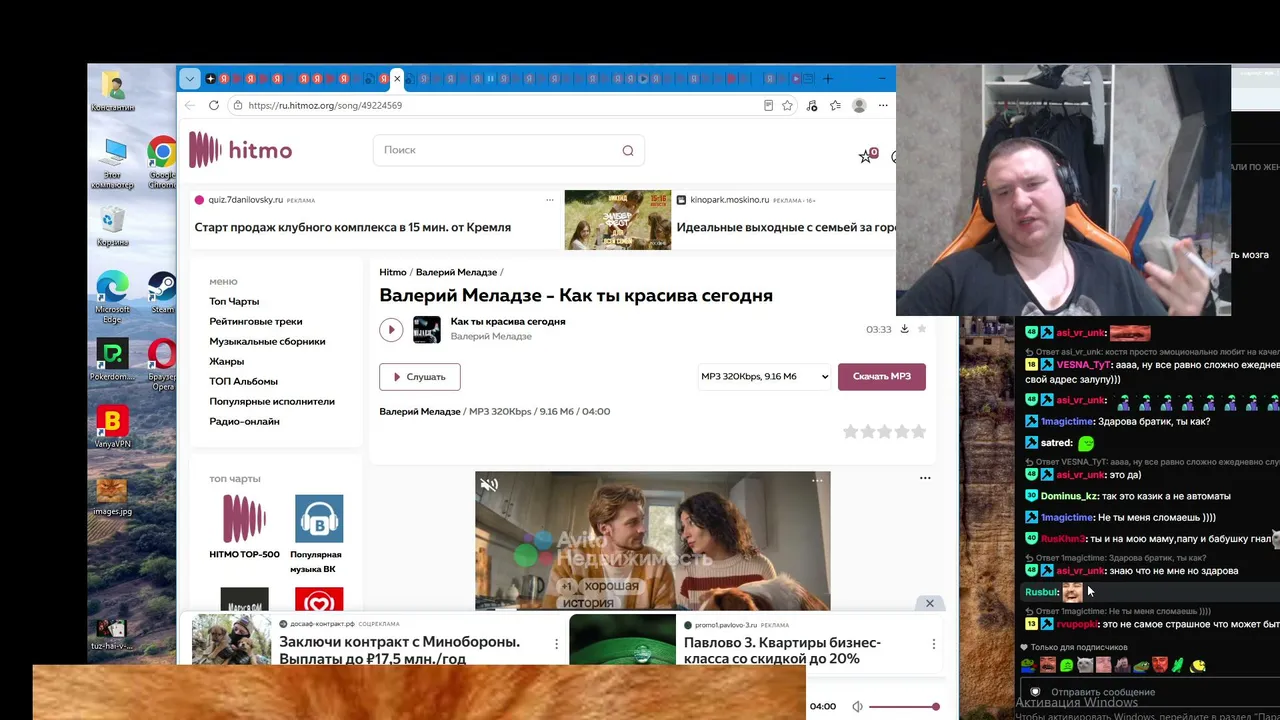The width and height of the screenshot is (1280, 720).
Task: Select Жанры in the sidebar menu
Action: (x=227, y=361)
